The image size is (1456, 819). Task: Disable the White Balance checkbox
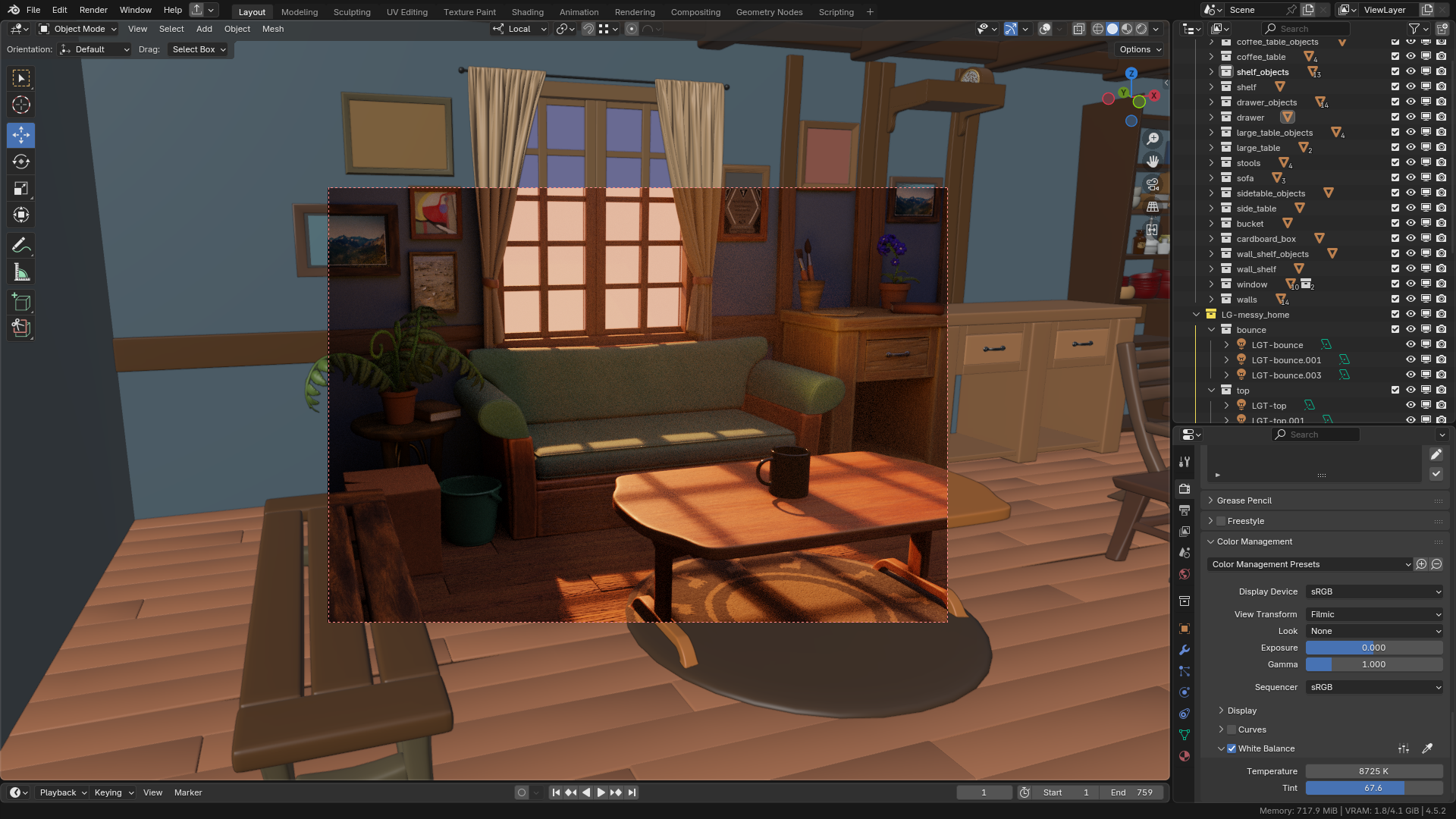(x=1232, y=748)
